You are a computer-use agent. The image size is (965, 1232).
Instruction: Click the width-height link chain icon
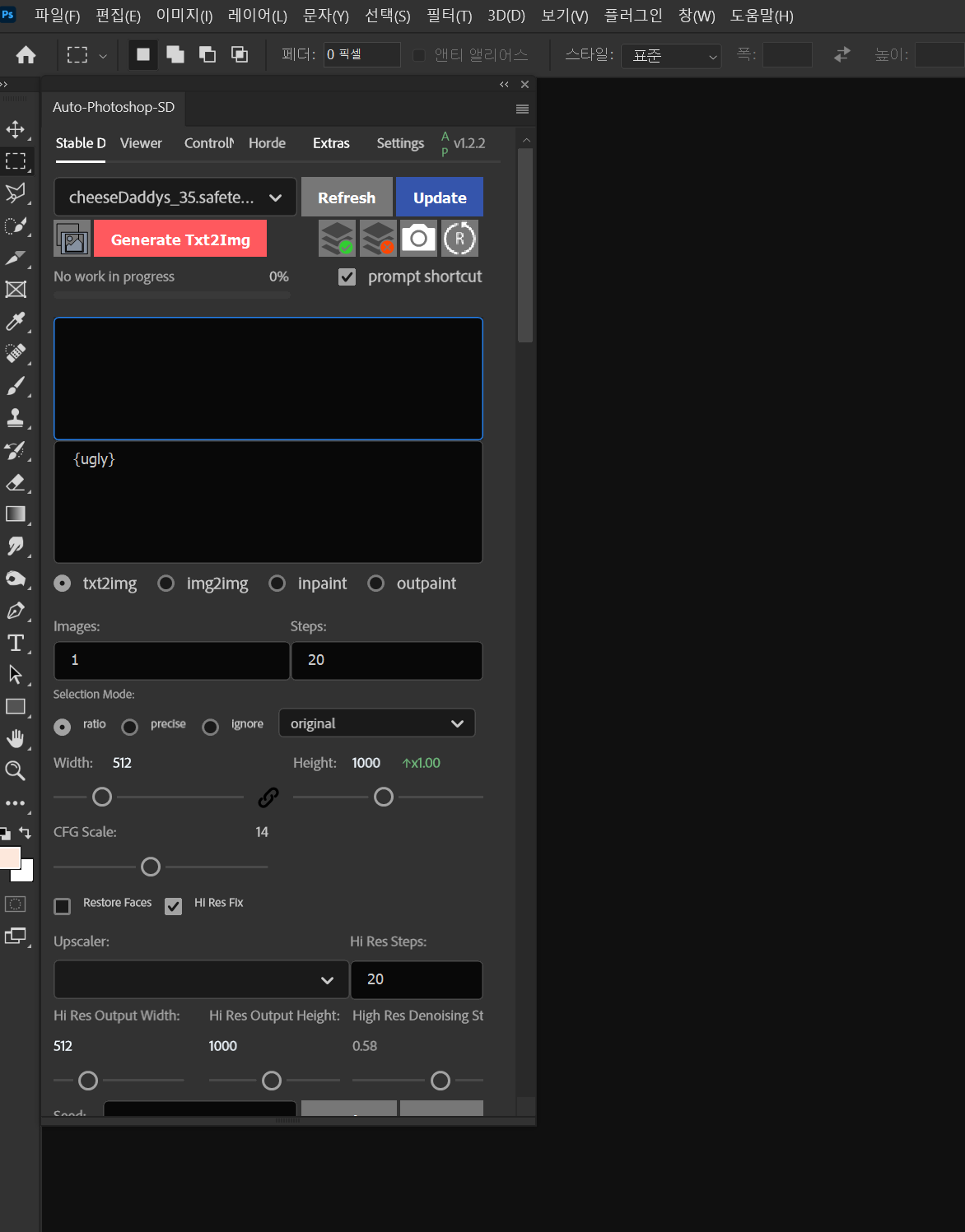[x=268, y=797]
